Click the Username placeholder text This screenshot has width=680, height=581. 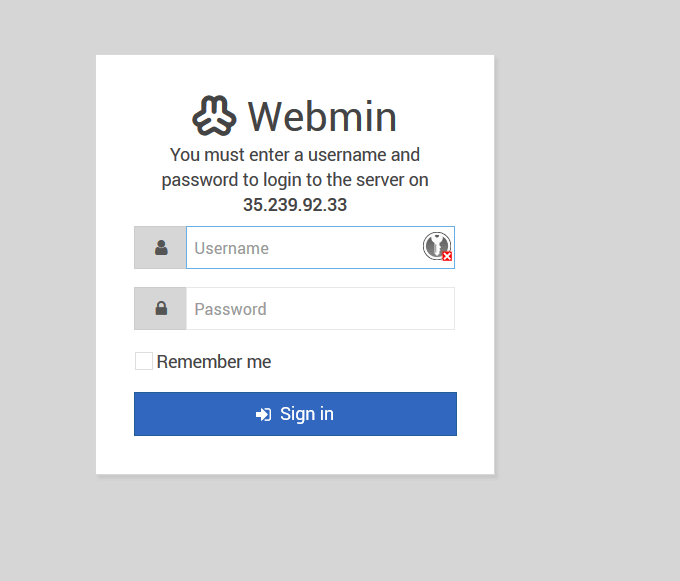click(x=232, y=248)
